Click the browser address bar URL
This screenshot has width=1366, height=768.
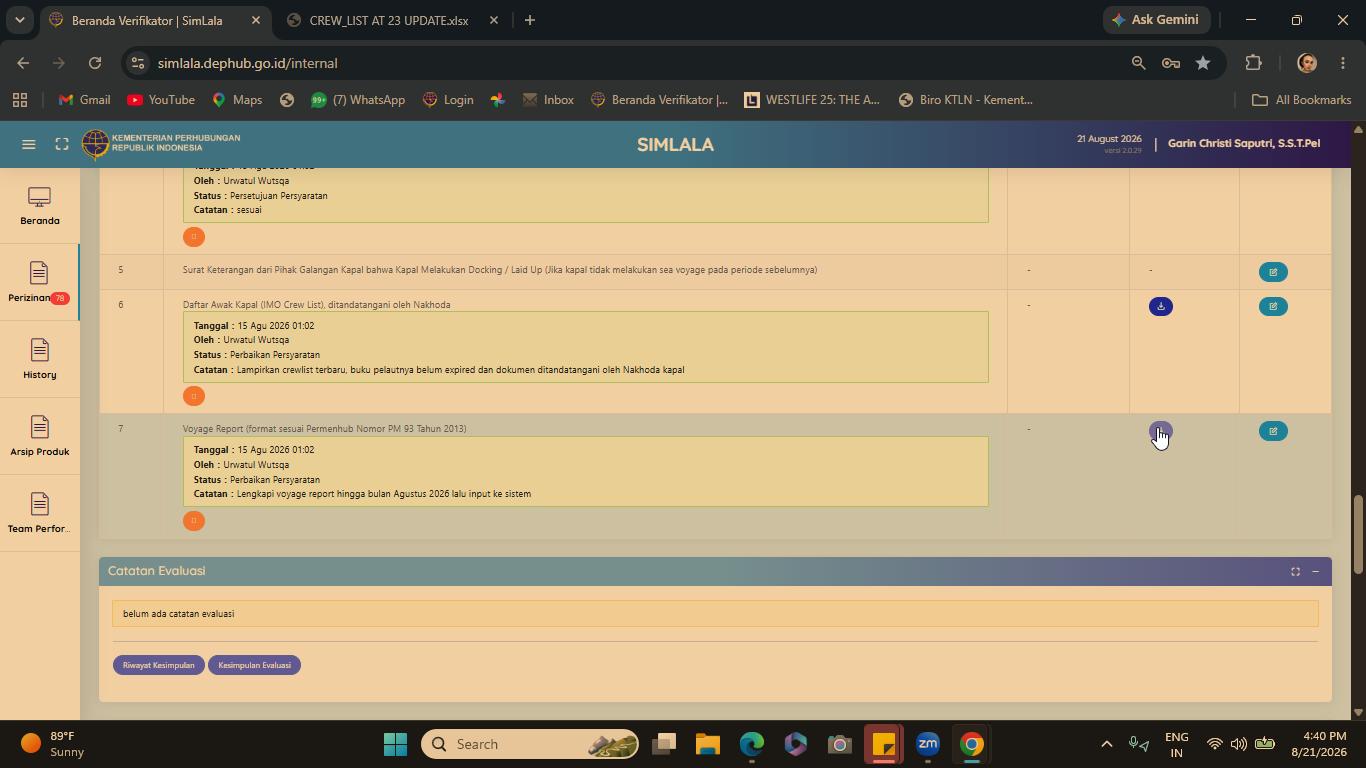click(x=247, y=63)
